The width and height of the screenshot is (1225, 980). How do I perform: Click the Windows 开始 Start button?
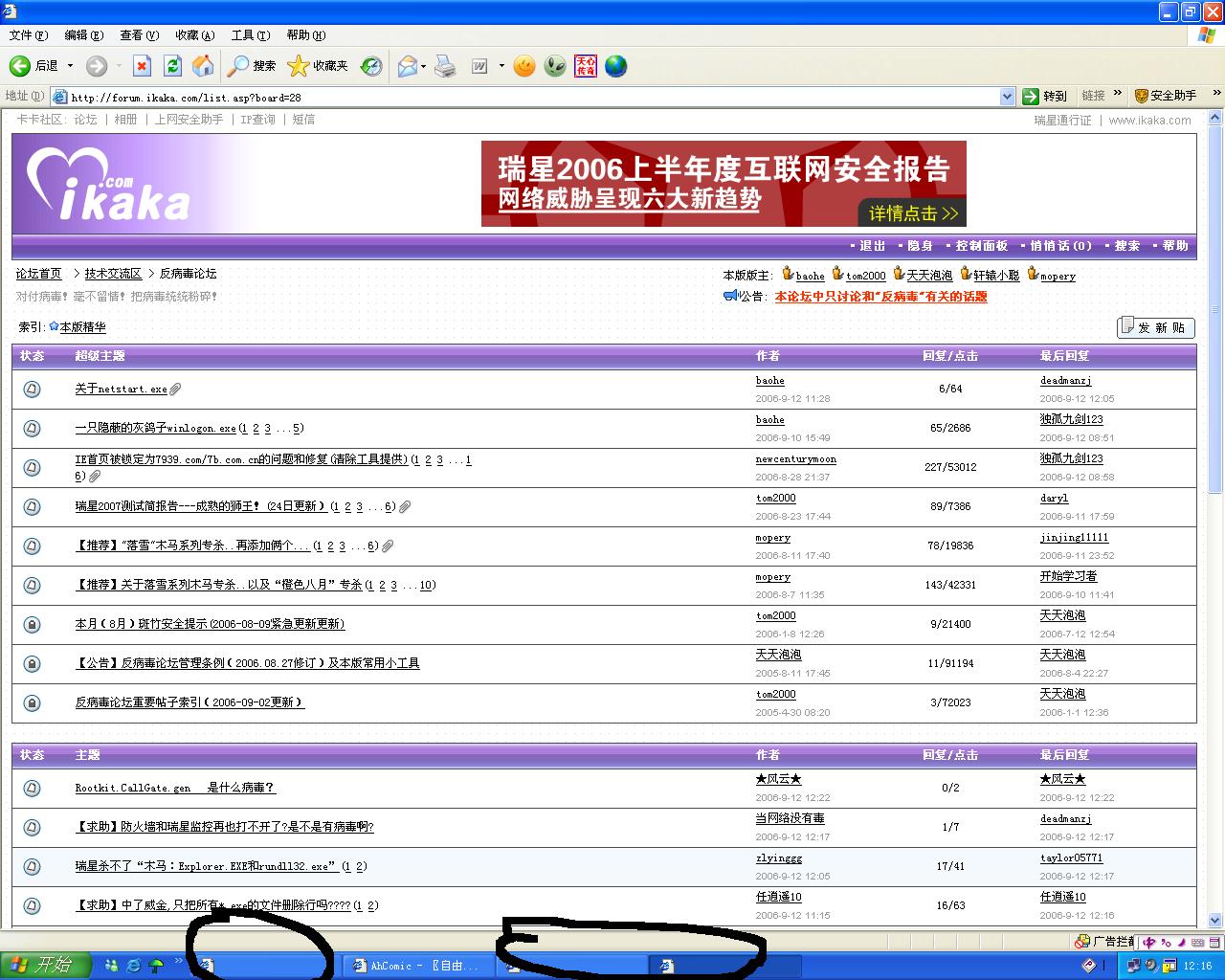click(x=44, y=966)
